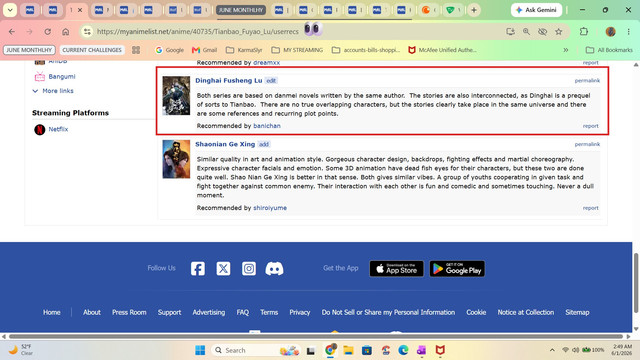
Task: Download from the App Store badge
Action: [396, 269]
